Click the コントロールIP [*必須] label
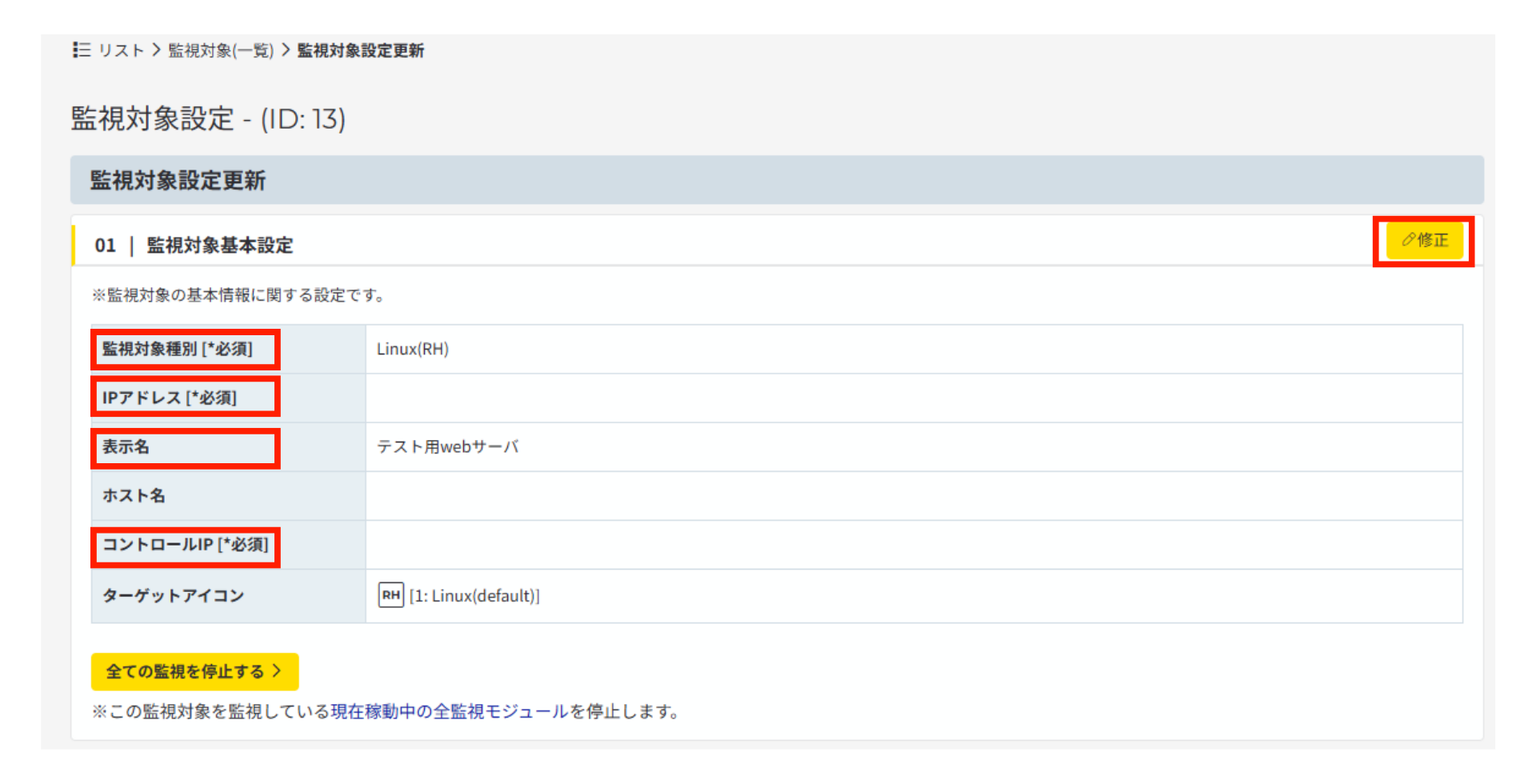The image size is (1536, 784). (x=185, y=545)
